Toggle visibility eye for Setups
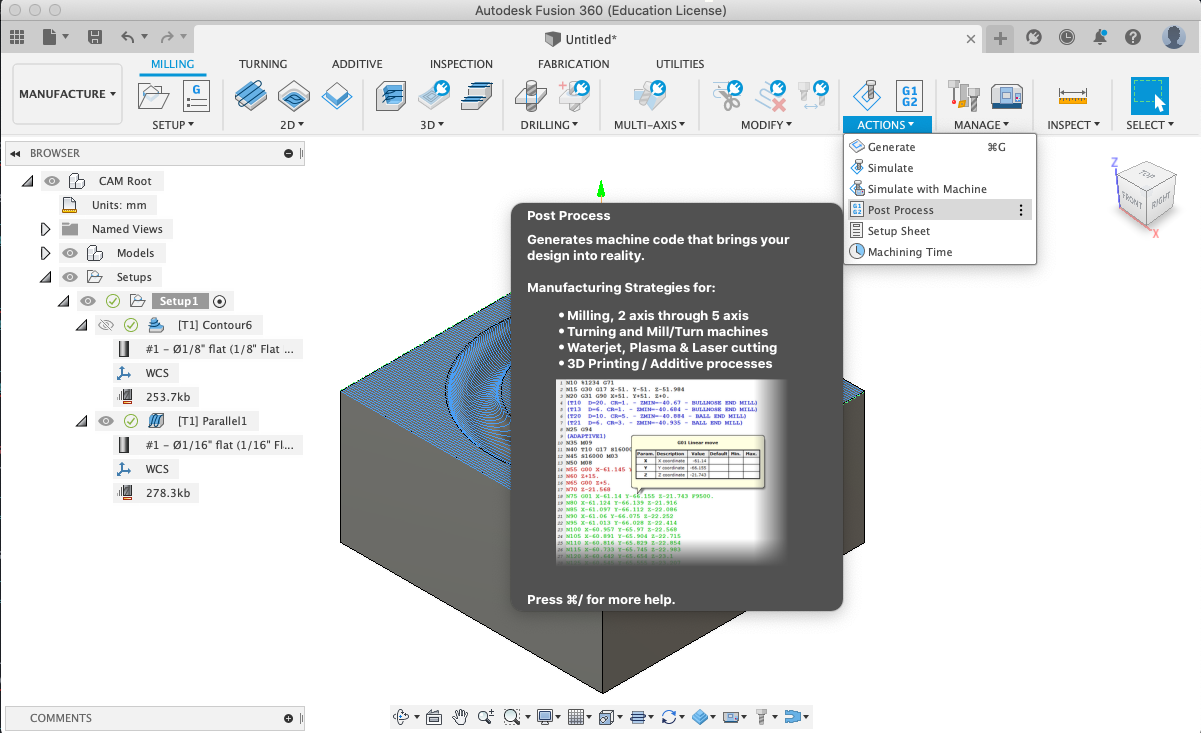Image resolution: width=1201 pixels, height=733 pixels. (70, 277)
